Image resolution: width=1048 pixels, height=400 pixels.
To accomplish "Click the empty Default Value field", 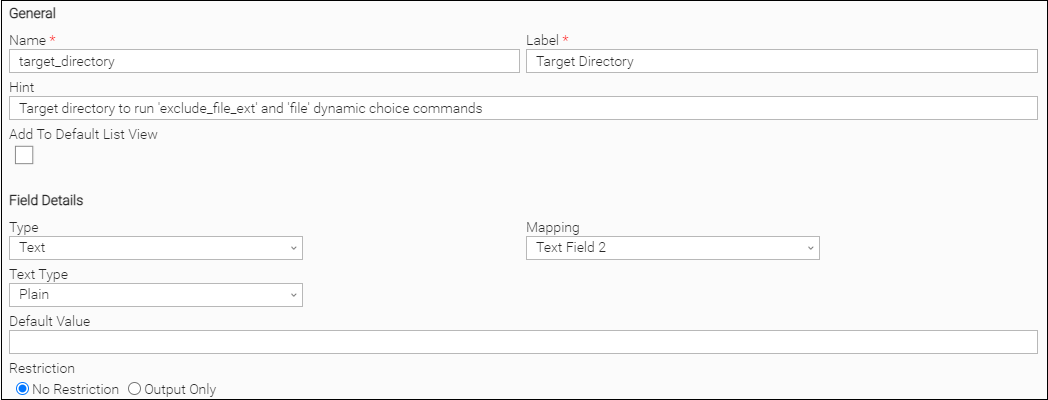I will tap(523, 342).
